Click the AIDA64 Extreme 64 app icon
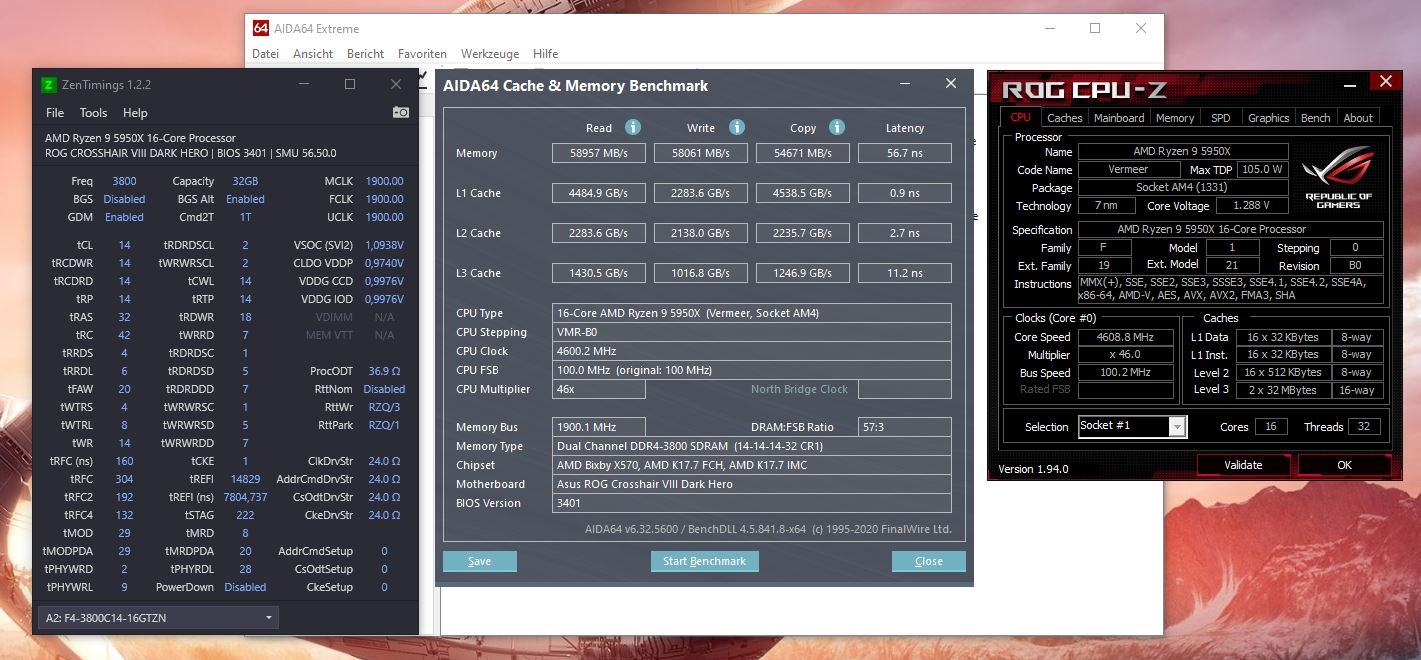Image resolution: width=1421 pixels, height=660 pixels. coord(261,28)
